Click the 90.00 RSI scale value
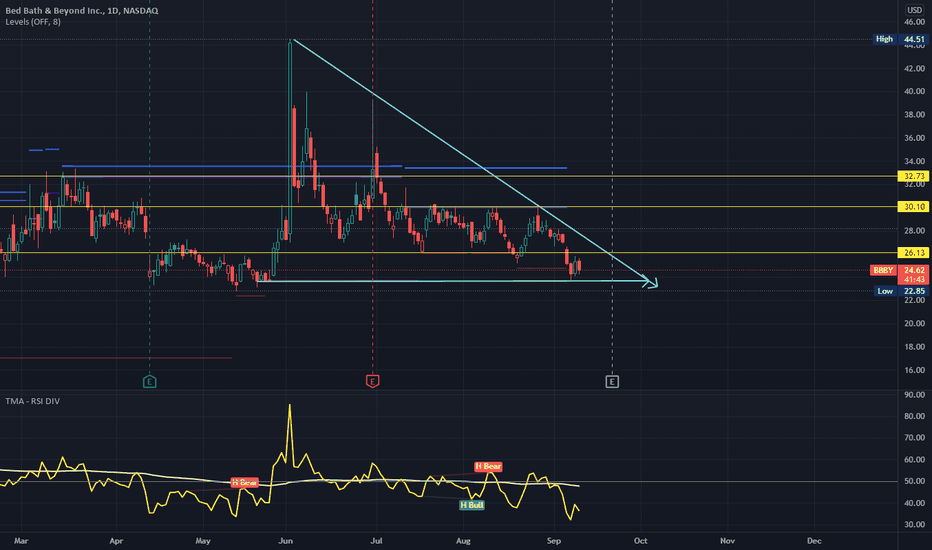Image resolution: width=932 pixels, height=550 pixels. pyautogui.click(x=914, y=395)
